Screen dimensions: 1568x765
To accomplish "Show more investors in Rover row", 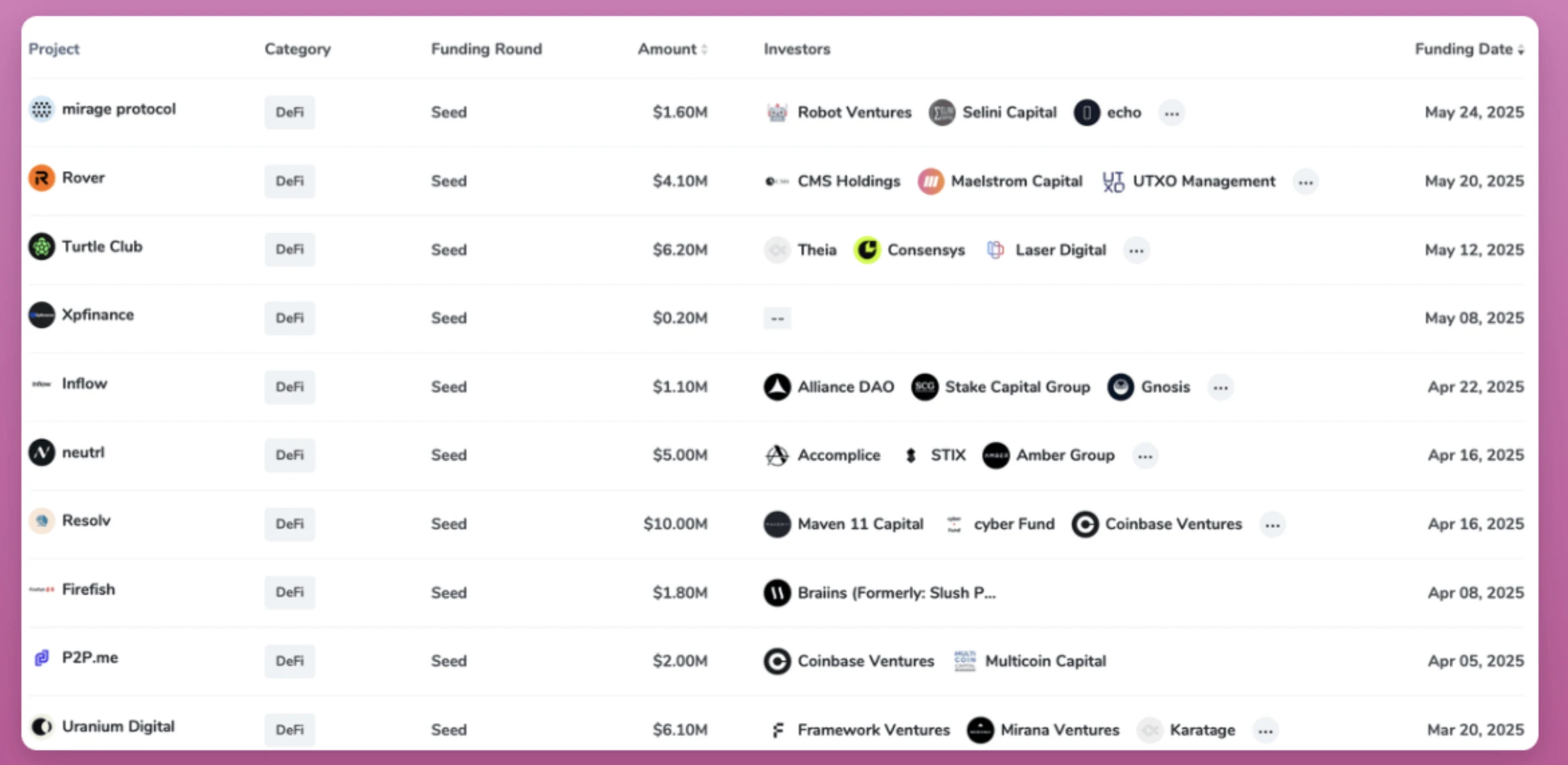I will 1305,182.
